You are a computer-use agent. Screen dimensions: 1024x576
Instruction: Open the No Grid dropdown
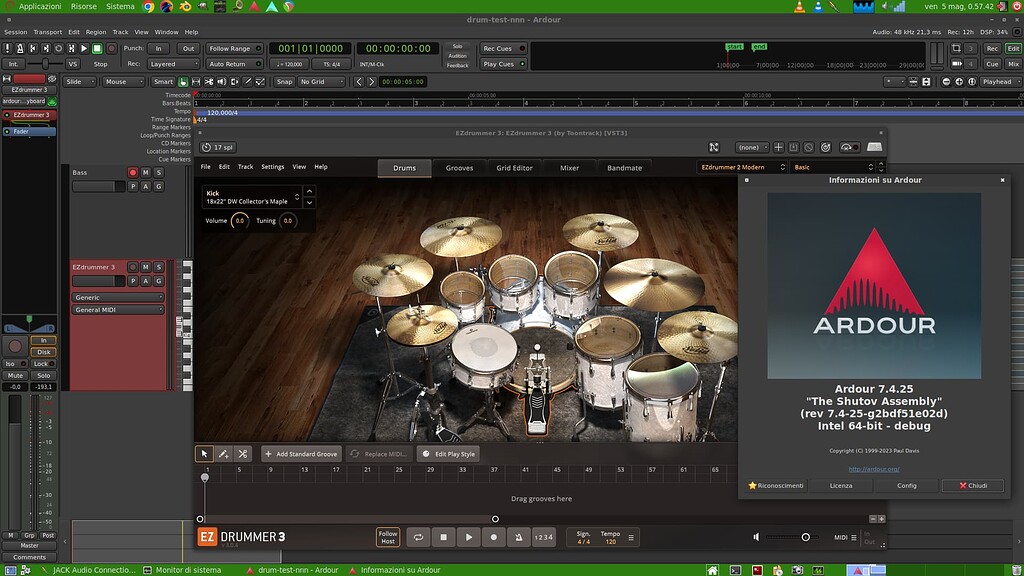click(x=321, y=82)
